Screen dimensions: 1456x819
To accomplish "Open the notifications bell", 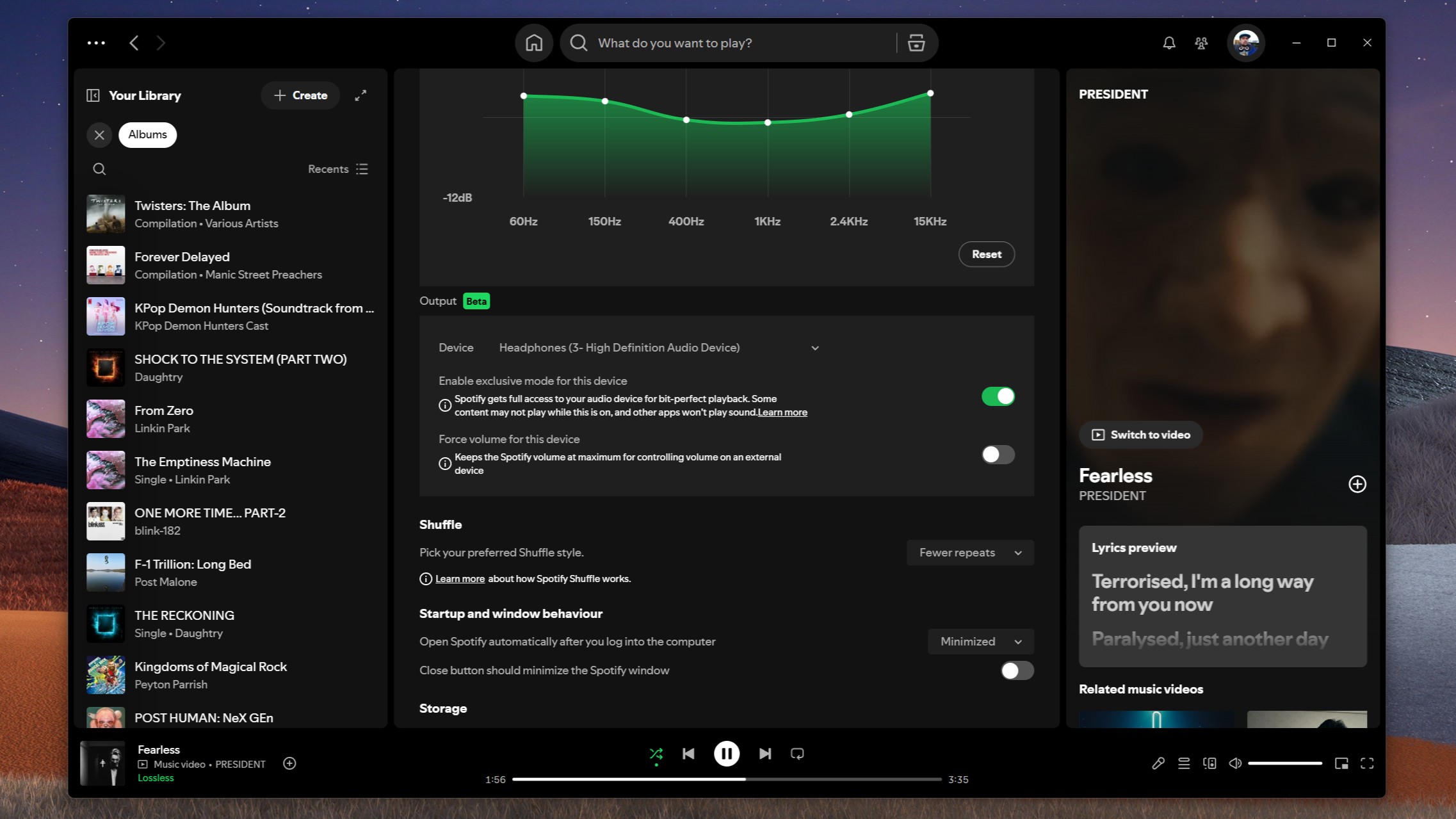I will (1169, 43).
